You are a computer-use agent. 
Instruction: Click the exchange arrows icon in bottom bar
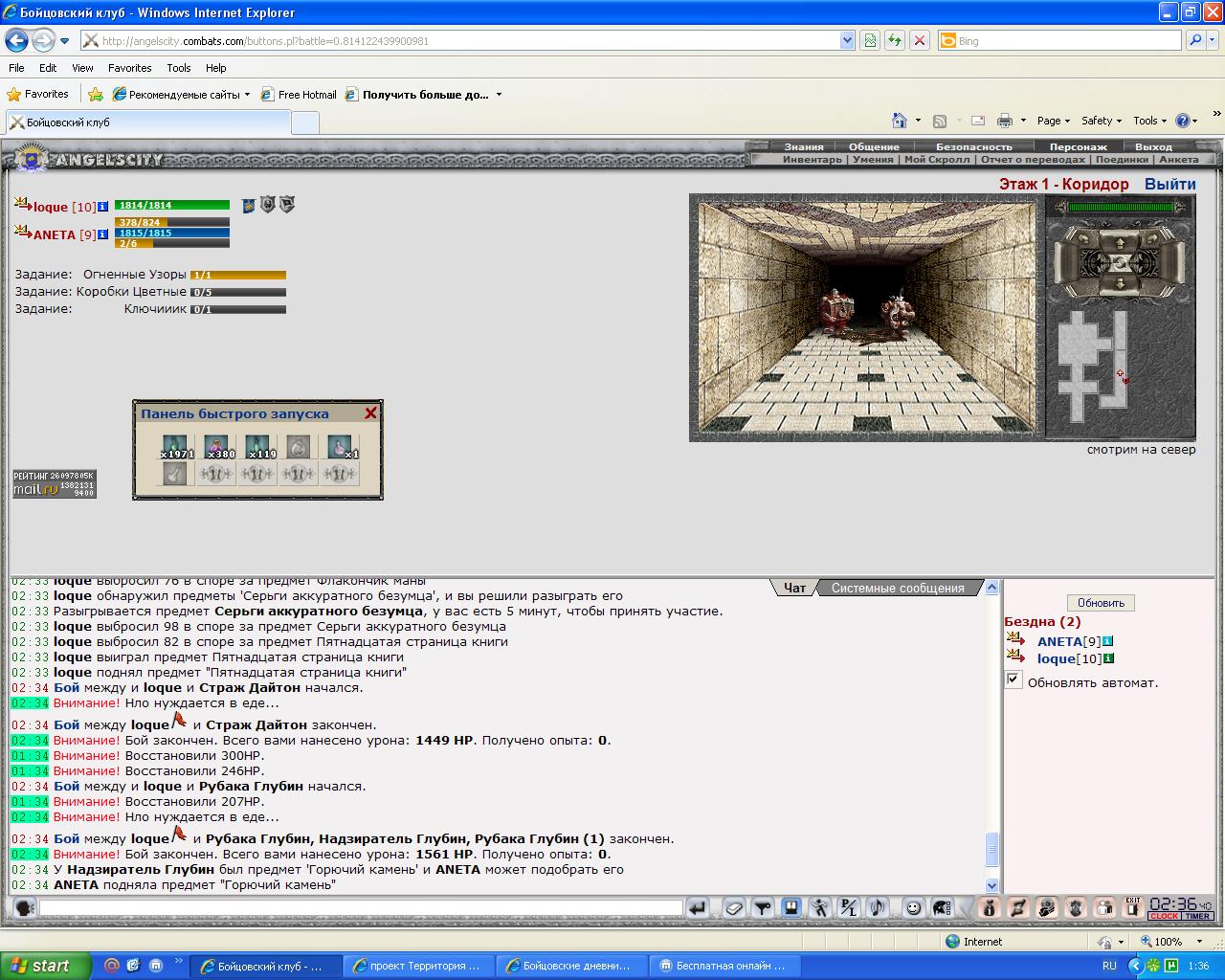pos(1018,907)
